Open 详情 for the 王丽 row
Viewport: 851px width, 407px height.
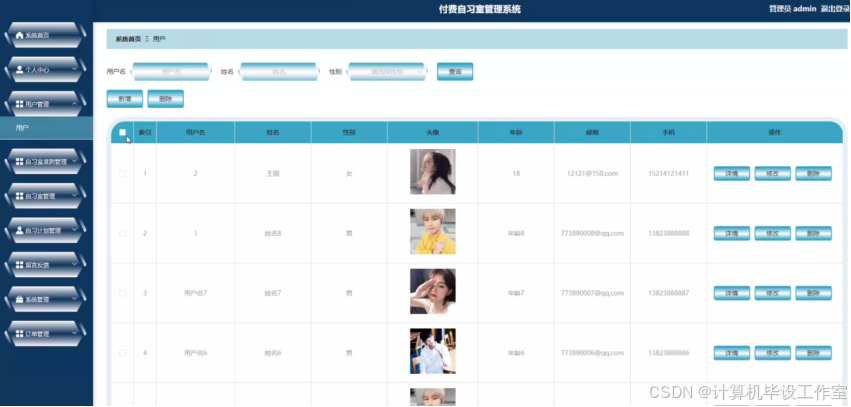732,174
